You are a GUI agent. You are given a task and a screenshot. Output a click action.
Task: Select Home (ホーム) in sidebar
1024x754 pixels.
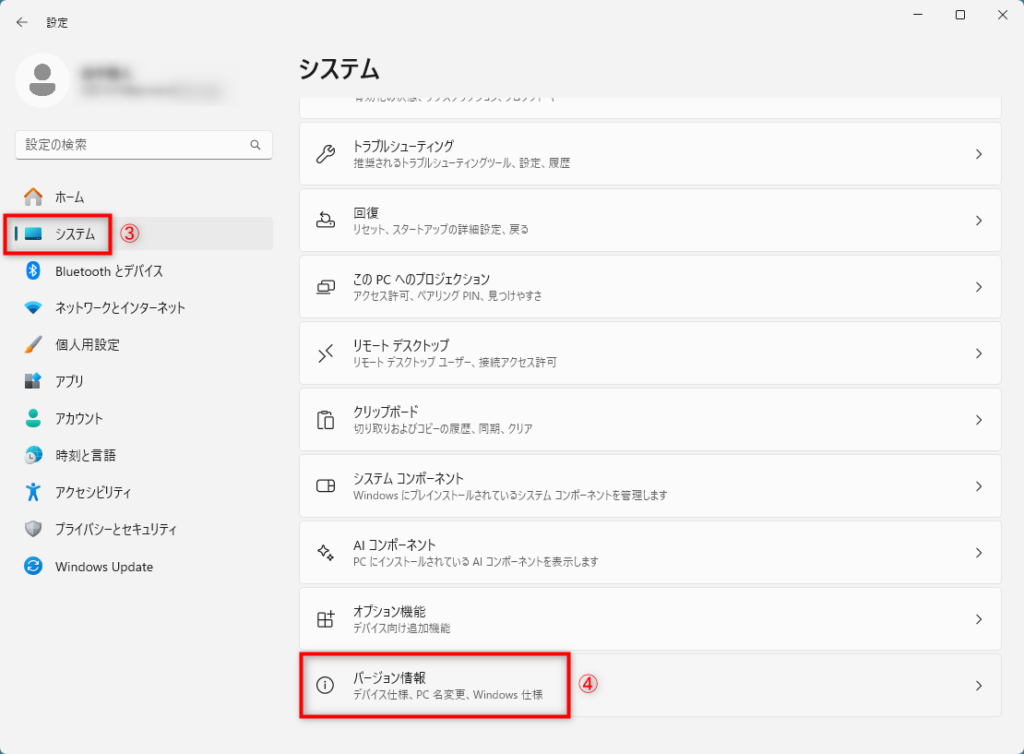click(70, 197)
